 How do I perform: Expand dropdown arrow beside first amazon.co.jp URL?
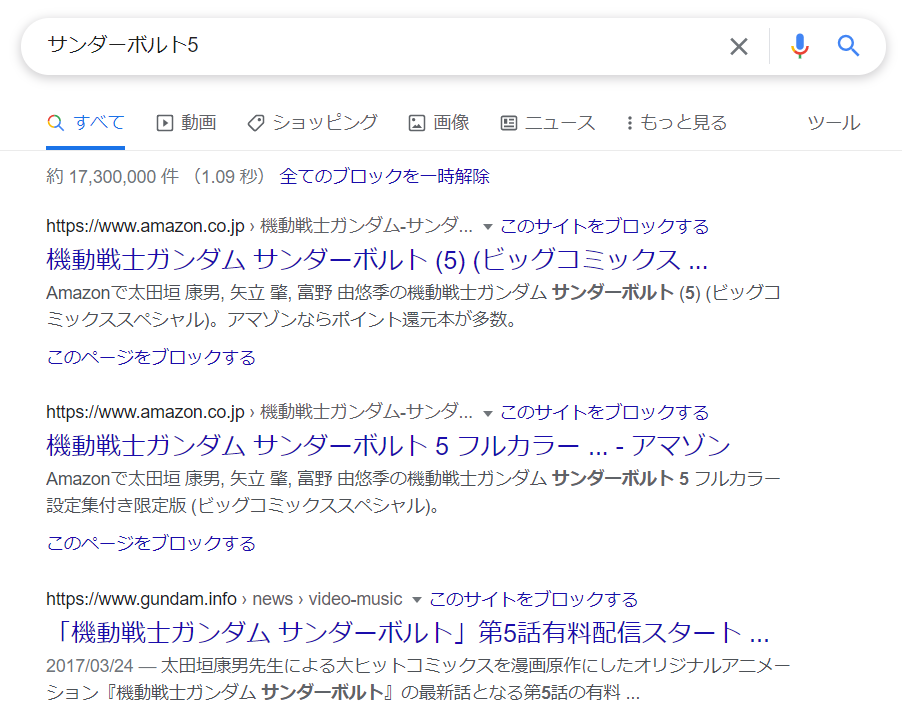pyautogui.click(x=488, y=227)
